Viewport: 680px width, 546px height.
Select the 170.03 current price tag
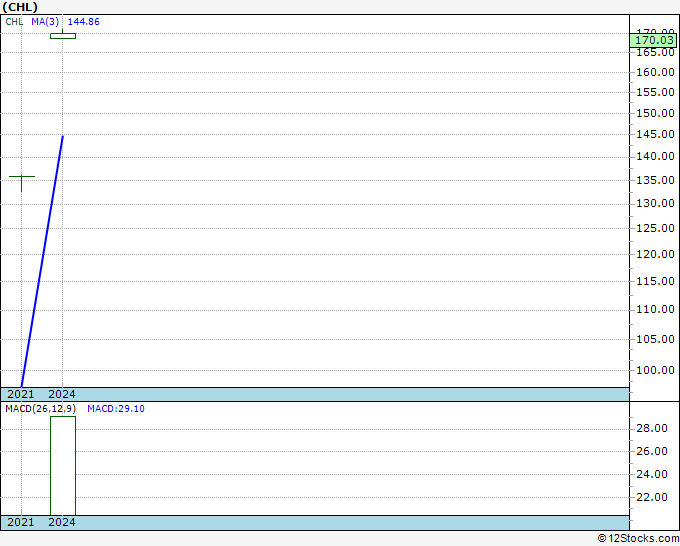(x=654, y=40)
